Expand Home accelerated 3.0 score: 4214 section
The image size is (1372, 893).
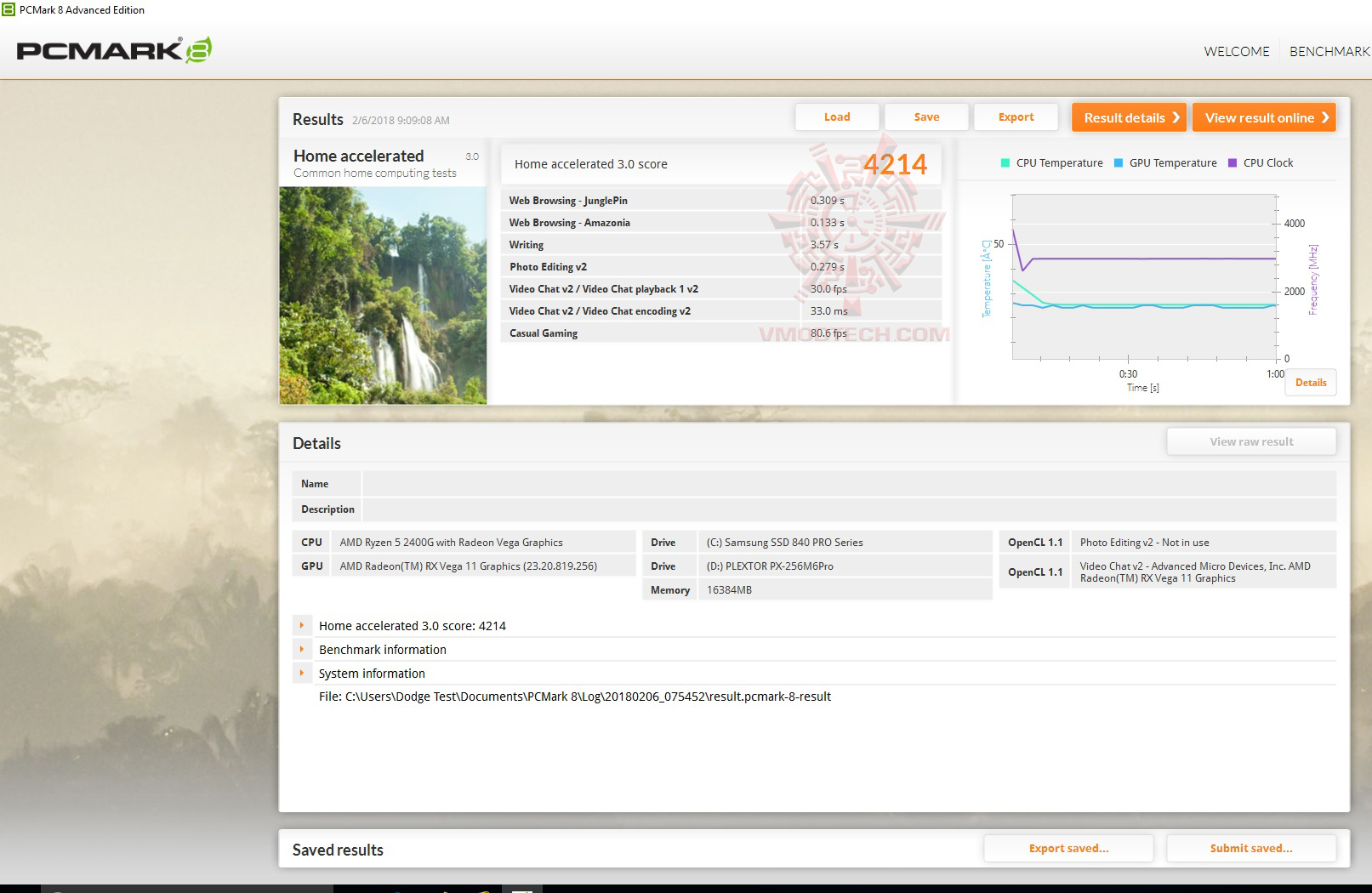(301, 625)
